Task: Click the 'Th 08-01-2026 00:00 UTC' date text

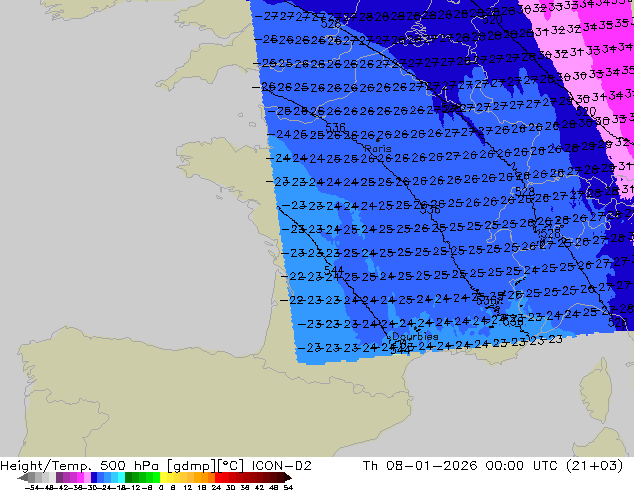Action: [x=461, y=466]
